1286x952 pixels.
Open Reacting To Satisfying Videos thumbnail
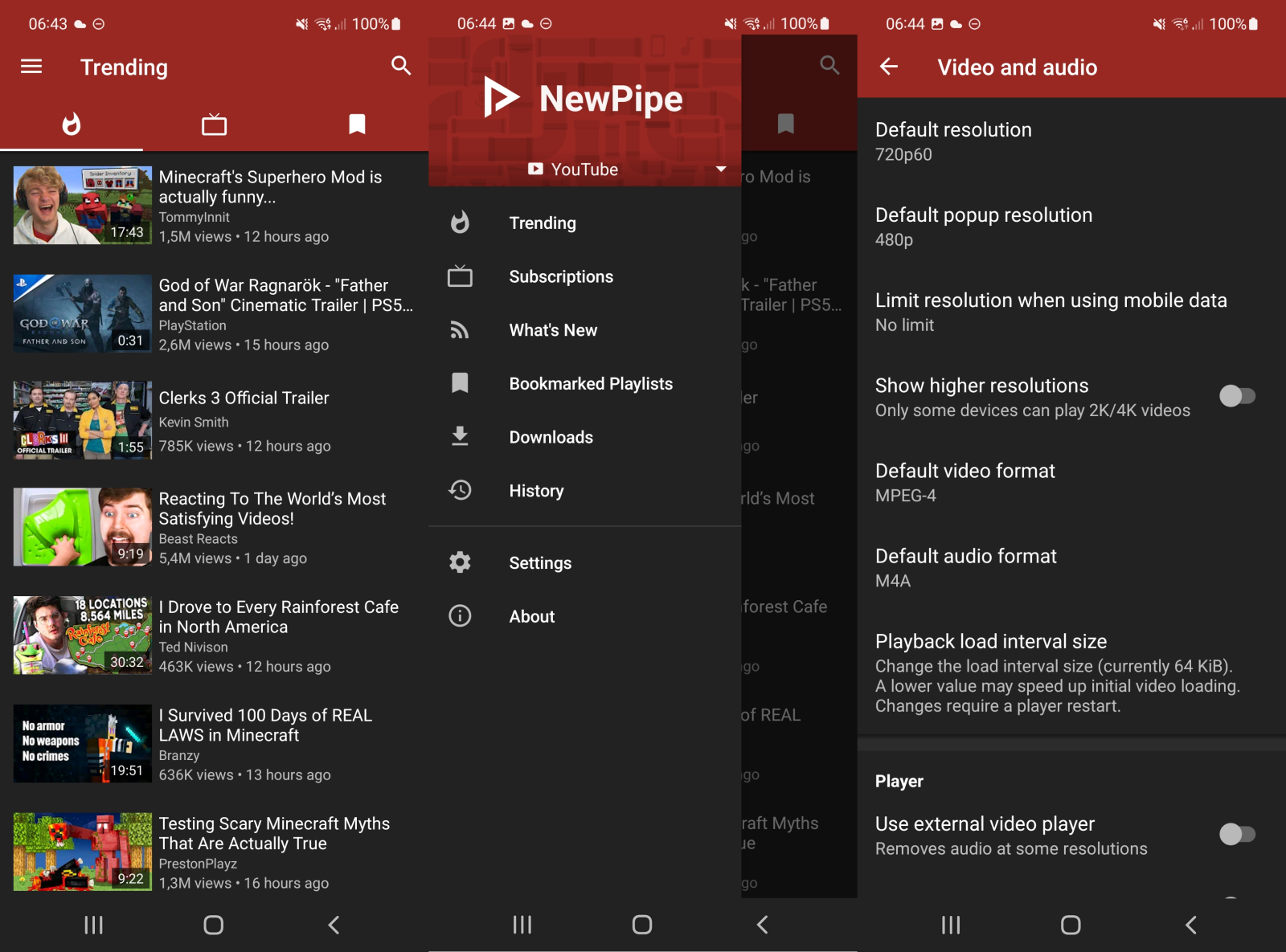[x=83, y=528]
